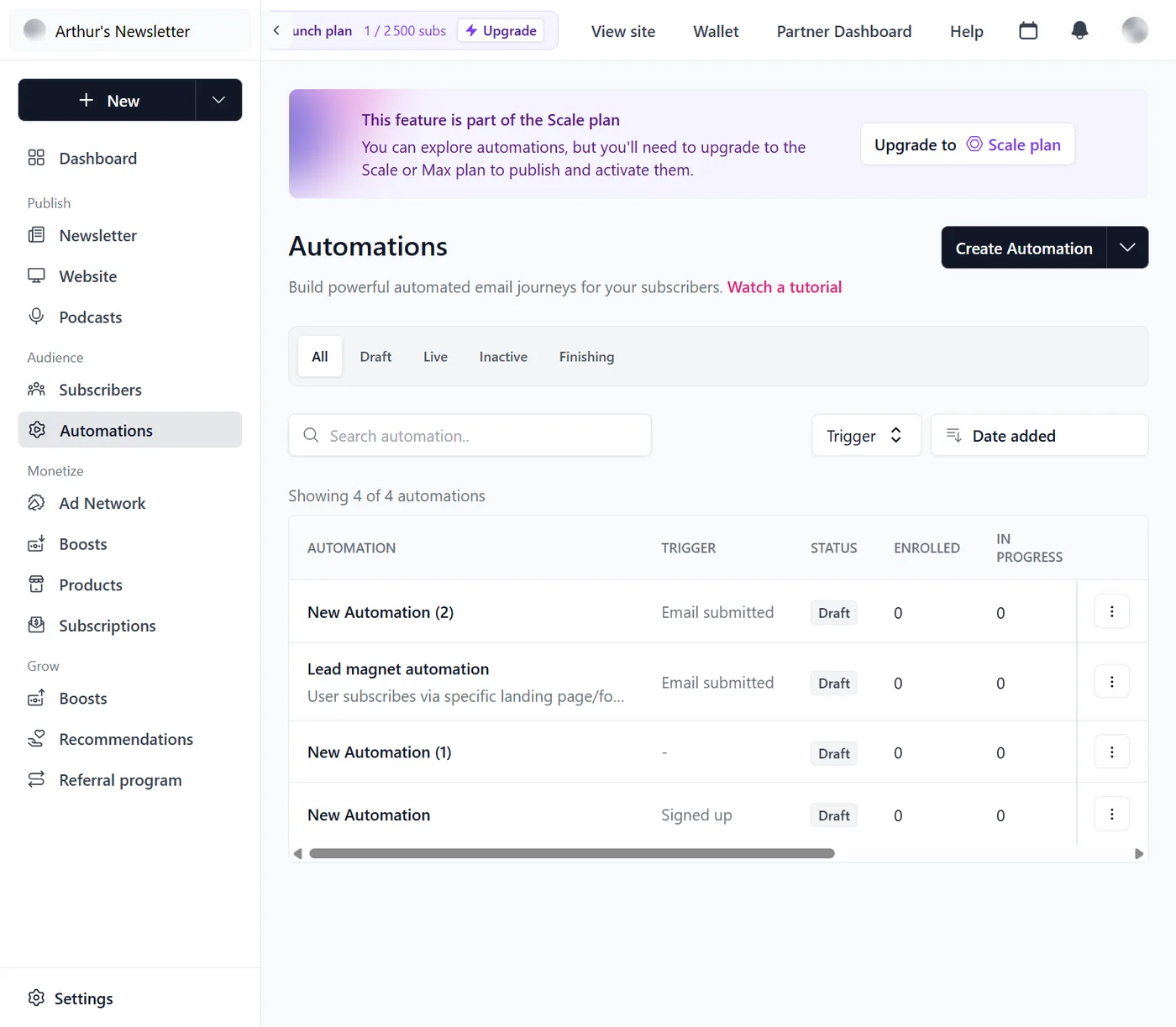Image resolution: width=1176 pixels, height=1027 pixels.
Task: Open the Date added sort dropdown
Action: click(1039, 435)
